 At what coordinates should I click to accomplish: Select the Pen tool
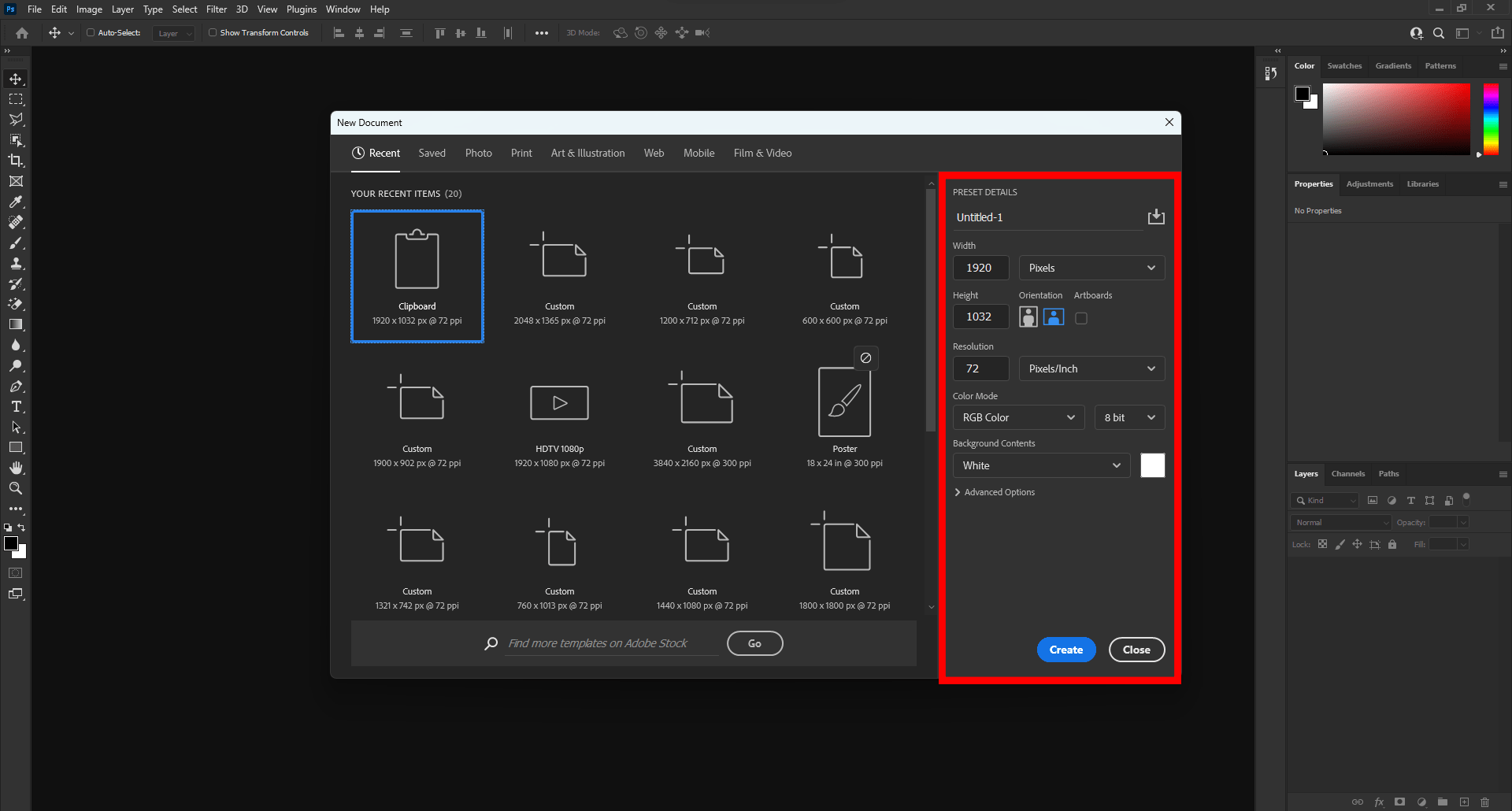click(x=16, y=386)
